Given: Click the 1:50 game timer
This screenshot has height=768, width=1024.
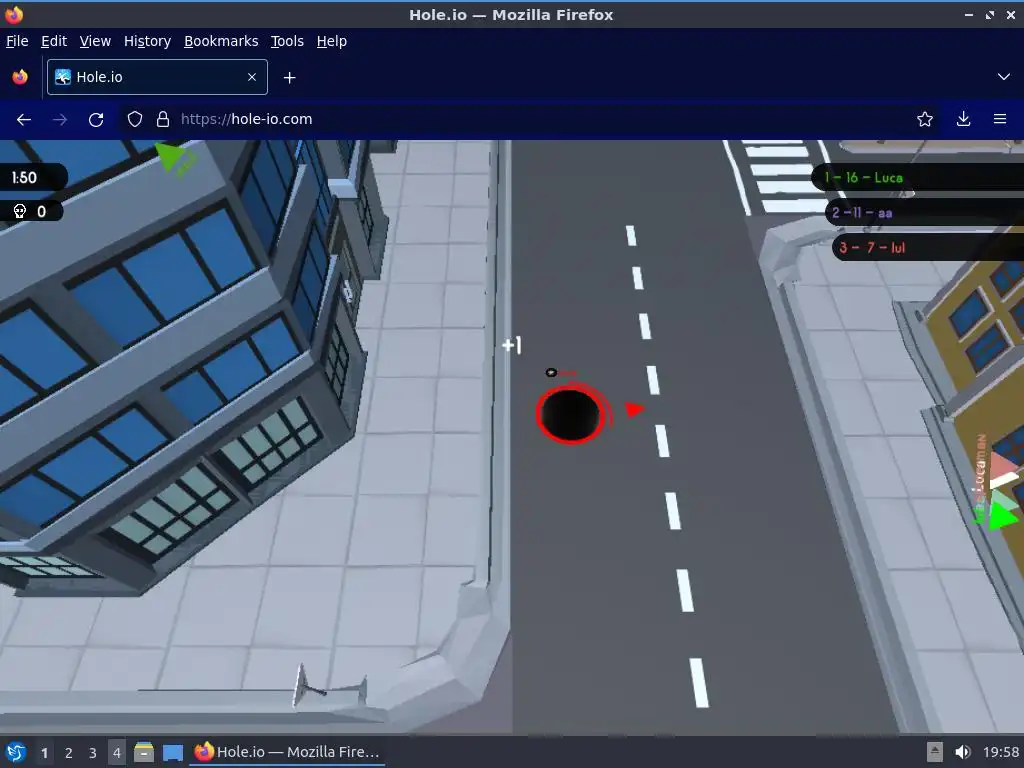Looking at the screenshot, I should tap(31, 177).
